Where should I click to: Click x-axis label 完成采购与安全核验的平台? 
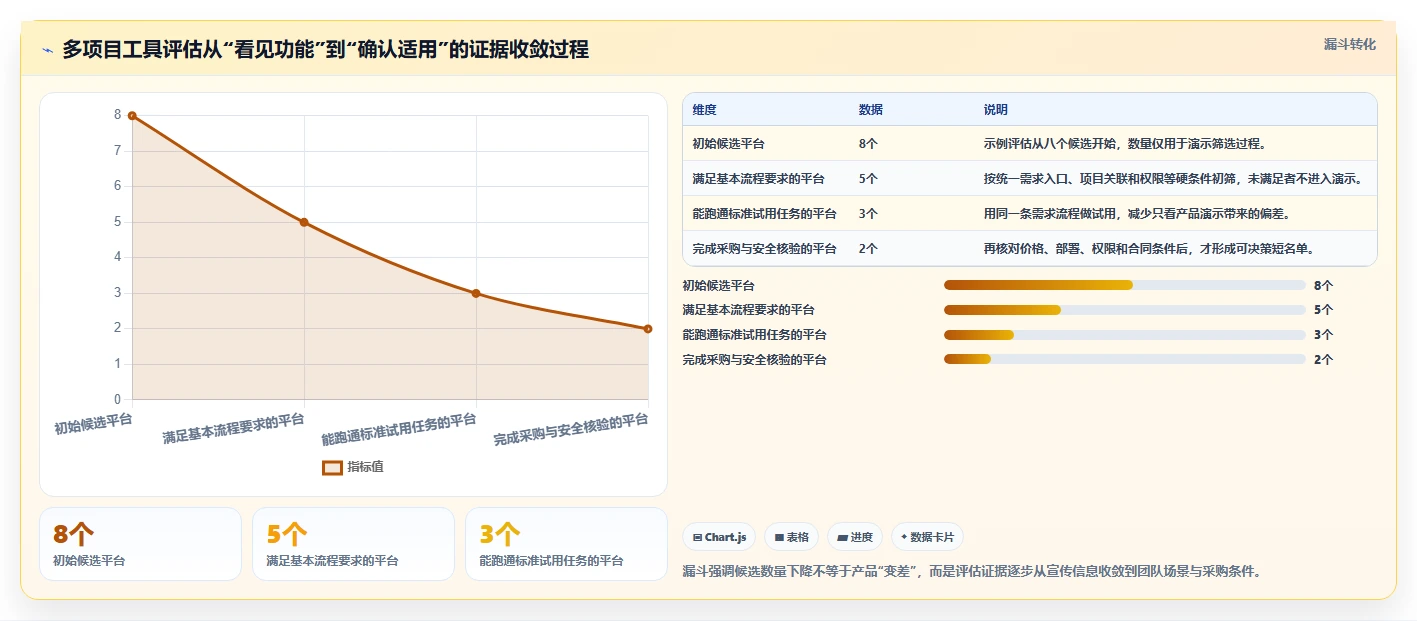point(571,429)
